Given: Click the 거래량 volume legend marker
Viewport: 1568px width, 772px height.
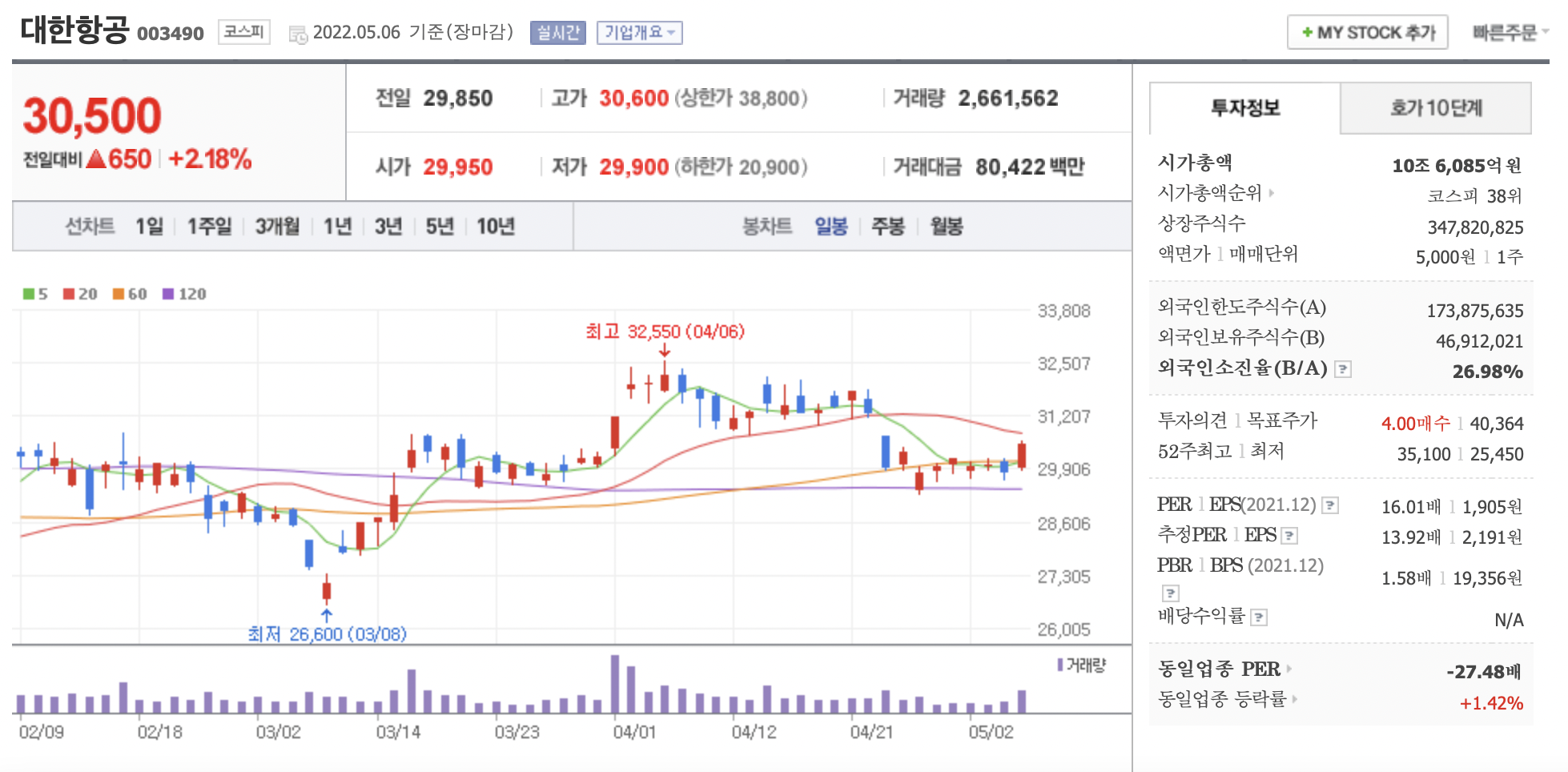Looking at the screenshot, I should point(1060,665).
